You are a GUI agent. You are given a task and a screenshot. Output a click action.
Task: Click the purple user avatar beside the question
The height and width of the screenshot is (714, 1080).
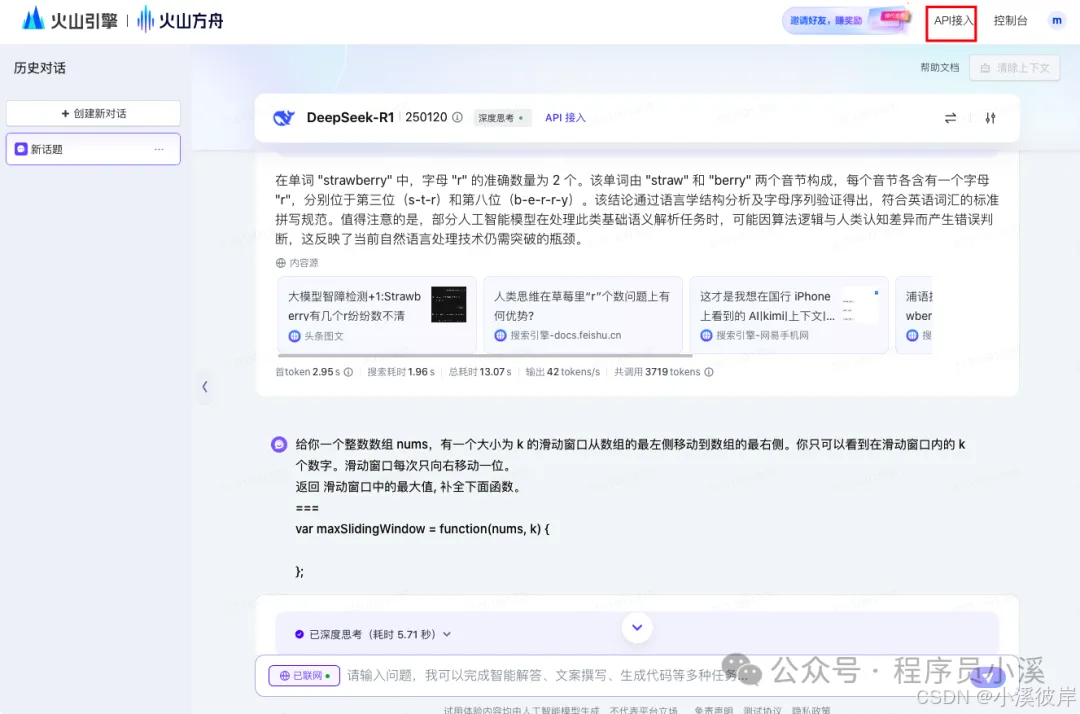pos(279,444)
